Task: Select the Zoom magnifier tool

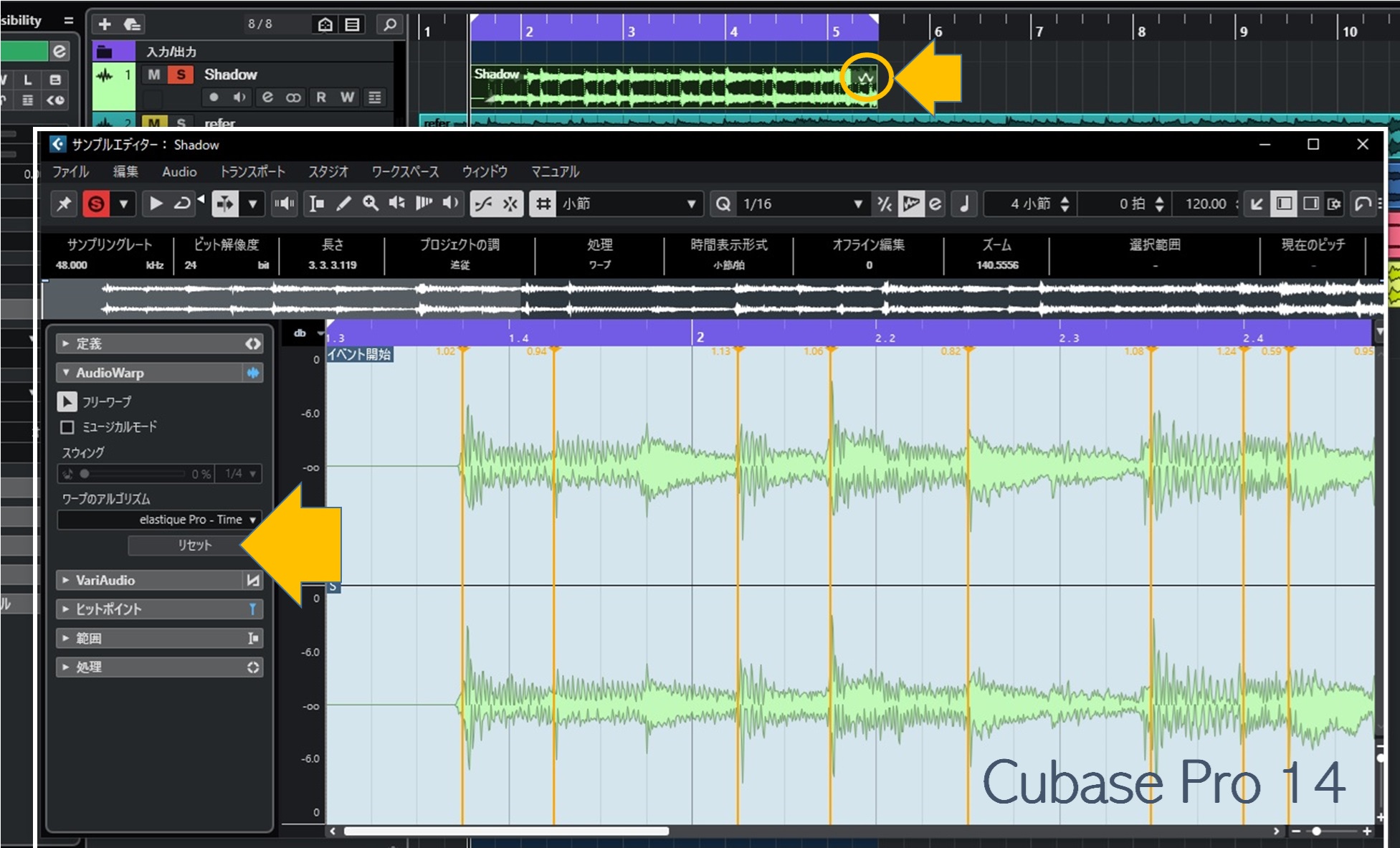Action: (x=370, y=204)
